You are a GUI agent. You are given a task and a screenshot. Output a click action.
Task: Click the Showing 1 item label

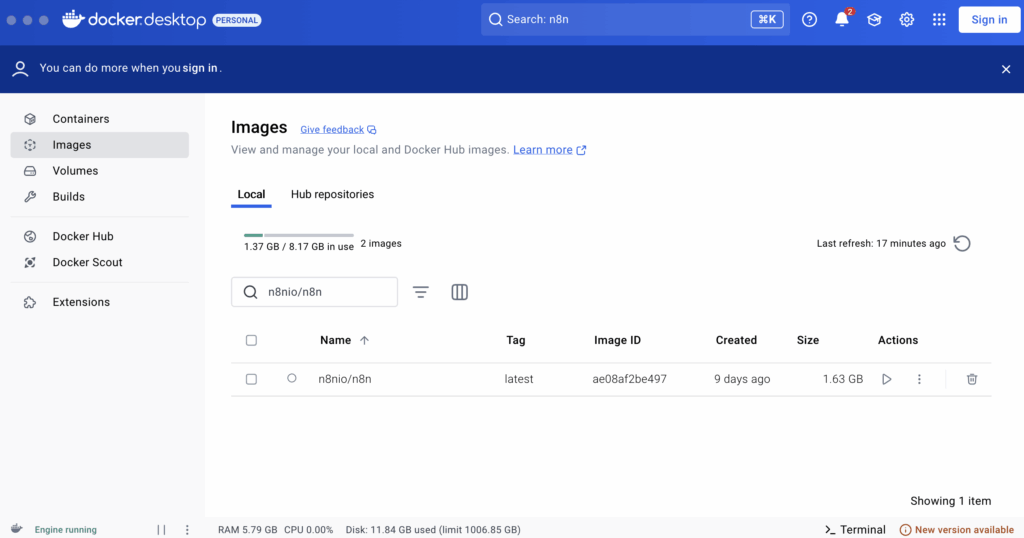pyautogui.click(x=951, y=501)
